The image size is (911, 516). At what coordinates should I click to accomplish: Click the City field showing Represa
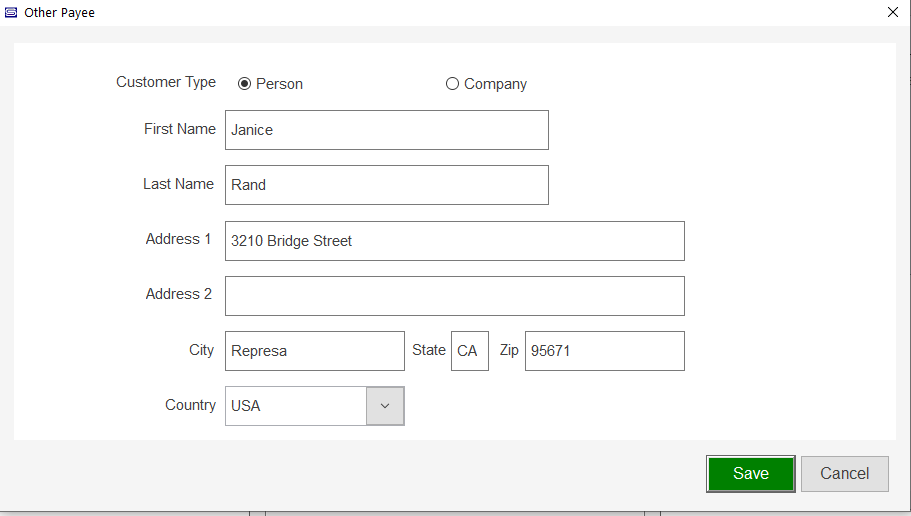click(x=314, y=351)
